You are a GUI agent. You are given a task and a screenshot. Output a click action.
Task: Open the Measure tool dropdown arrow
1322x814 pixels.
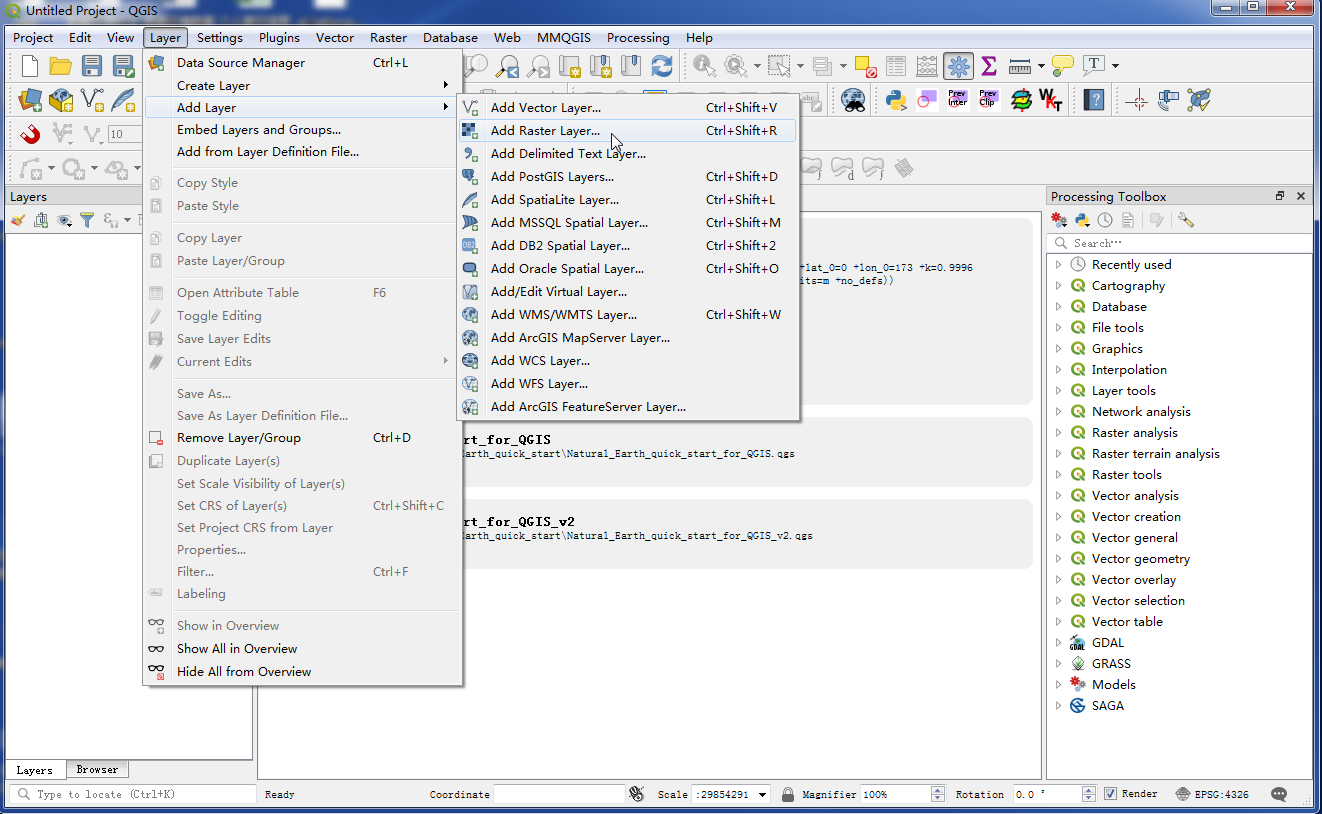click(x=1041, y=67)
